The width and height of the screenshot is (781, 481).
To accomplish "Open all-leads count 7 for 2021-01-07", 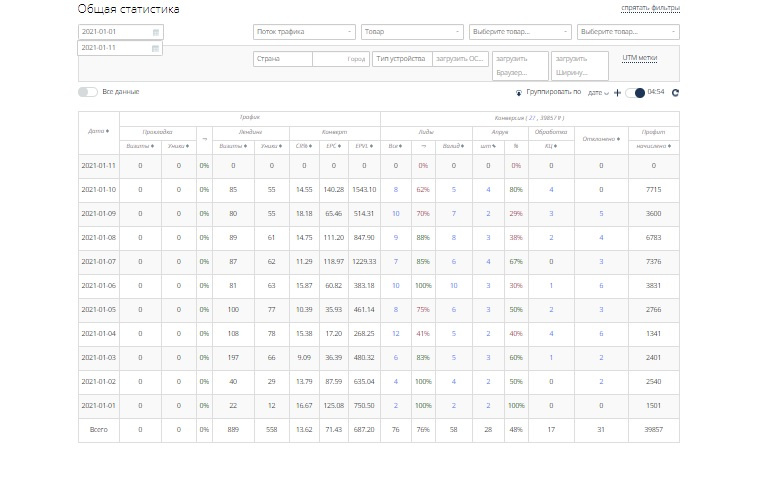I will 395,262.
